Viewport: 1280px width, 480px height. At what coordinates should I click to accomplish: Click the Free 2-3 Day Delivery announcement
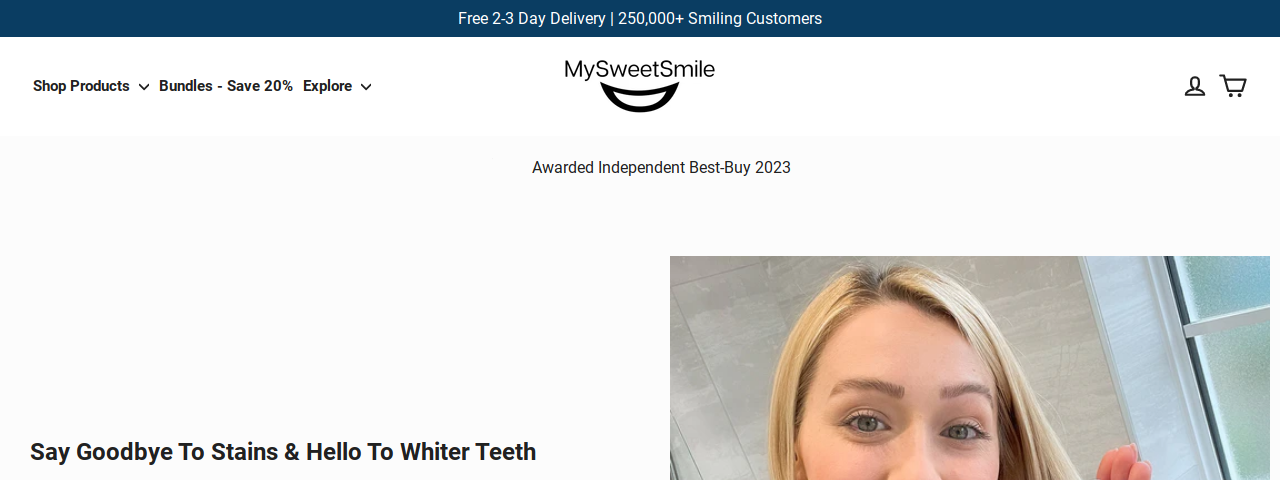pos(532,18)
